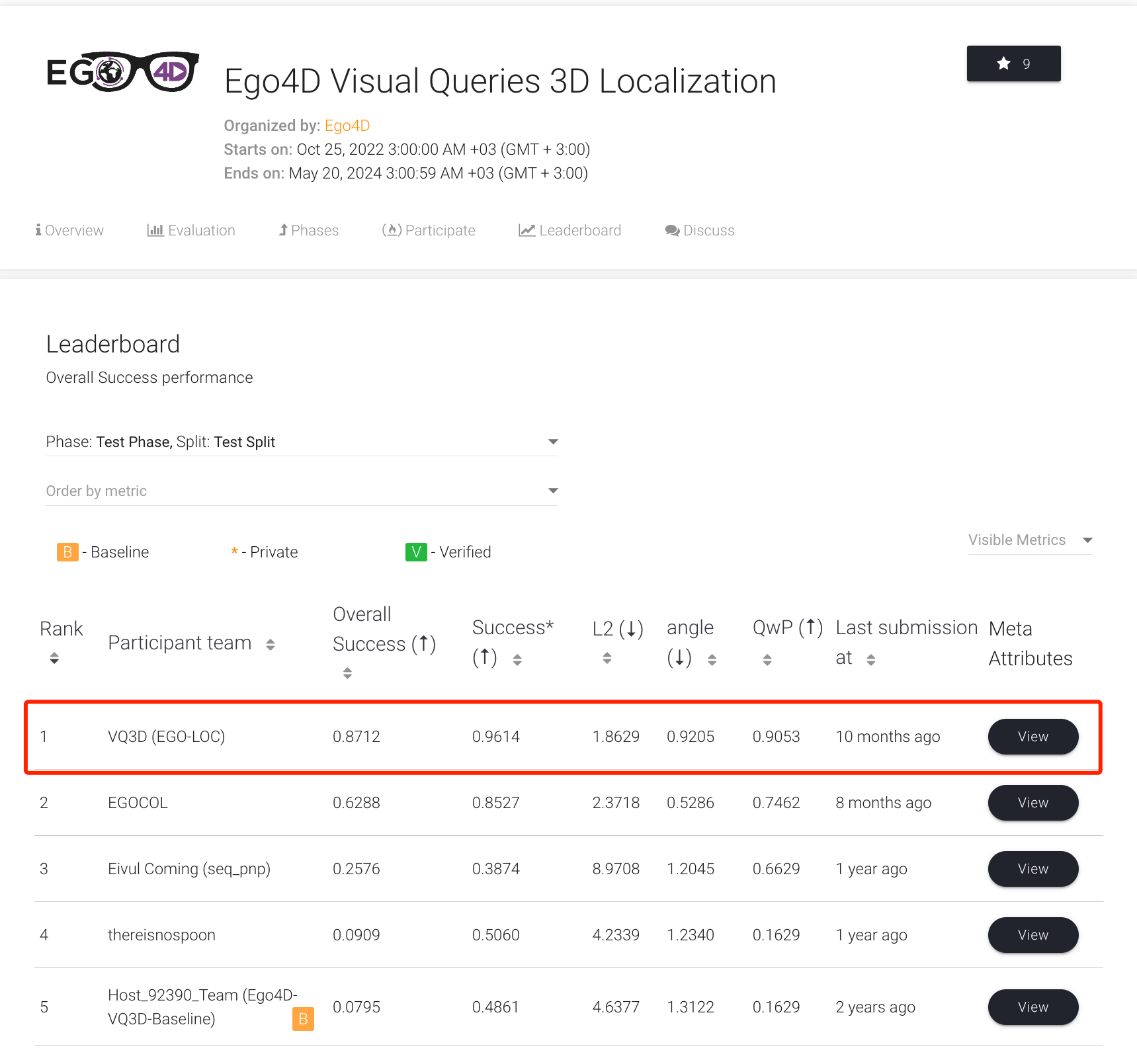Star the challenge with the star button
The image size is (1137, 1064).
[1013, 63]
